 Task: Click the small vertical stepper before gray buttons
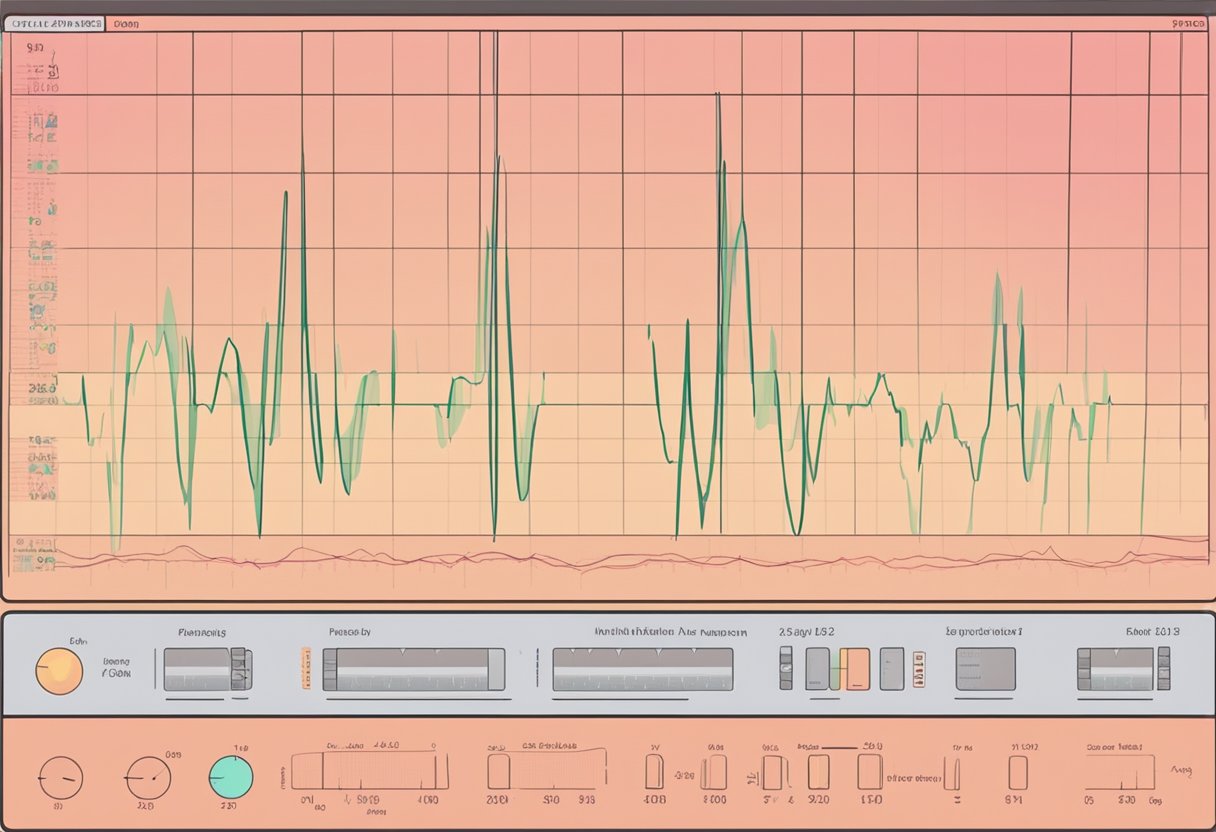click(x=785, y=668)
